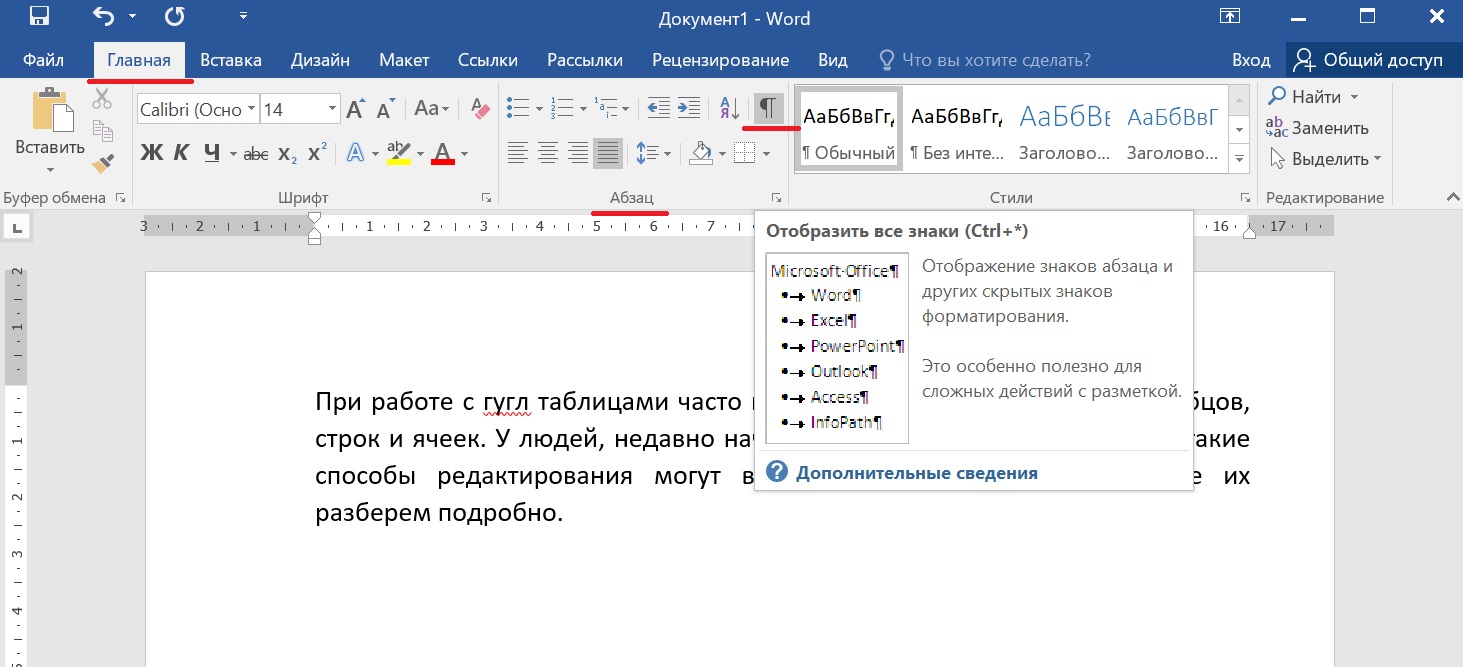Viewport: 1463px width, 667px height.
Task: Click the Increase Indent icon
Action: pyautogui.click(x=688, y=108)
